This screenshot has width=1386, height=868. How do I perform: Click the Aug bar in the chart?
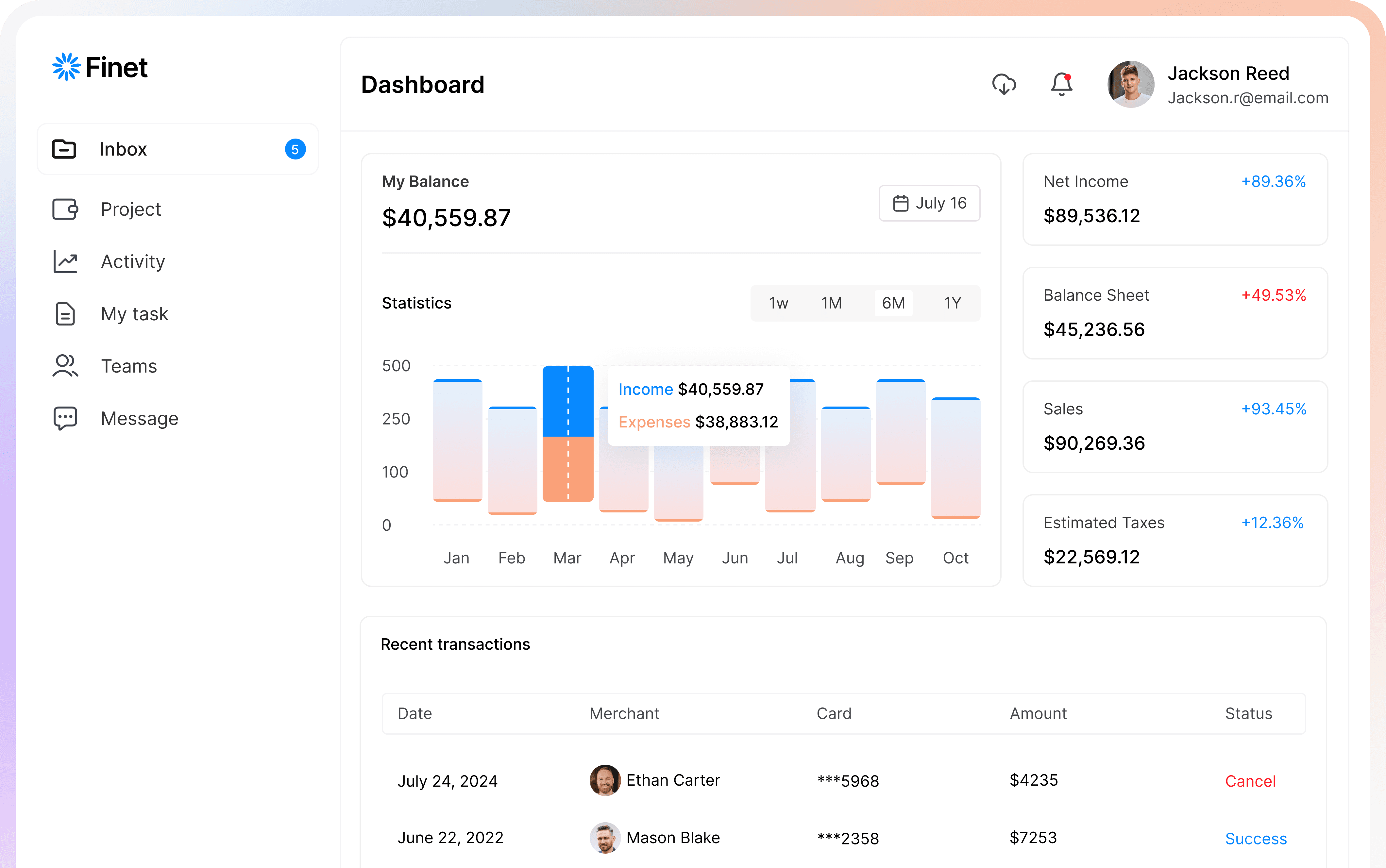pos(846,454)
